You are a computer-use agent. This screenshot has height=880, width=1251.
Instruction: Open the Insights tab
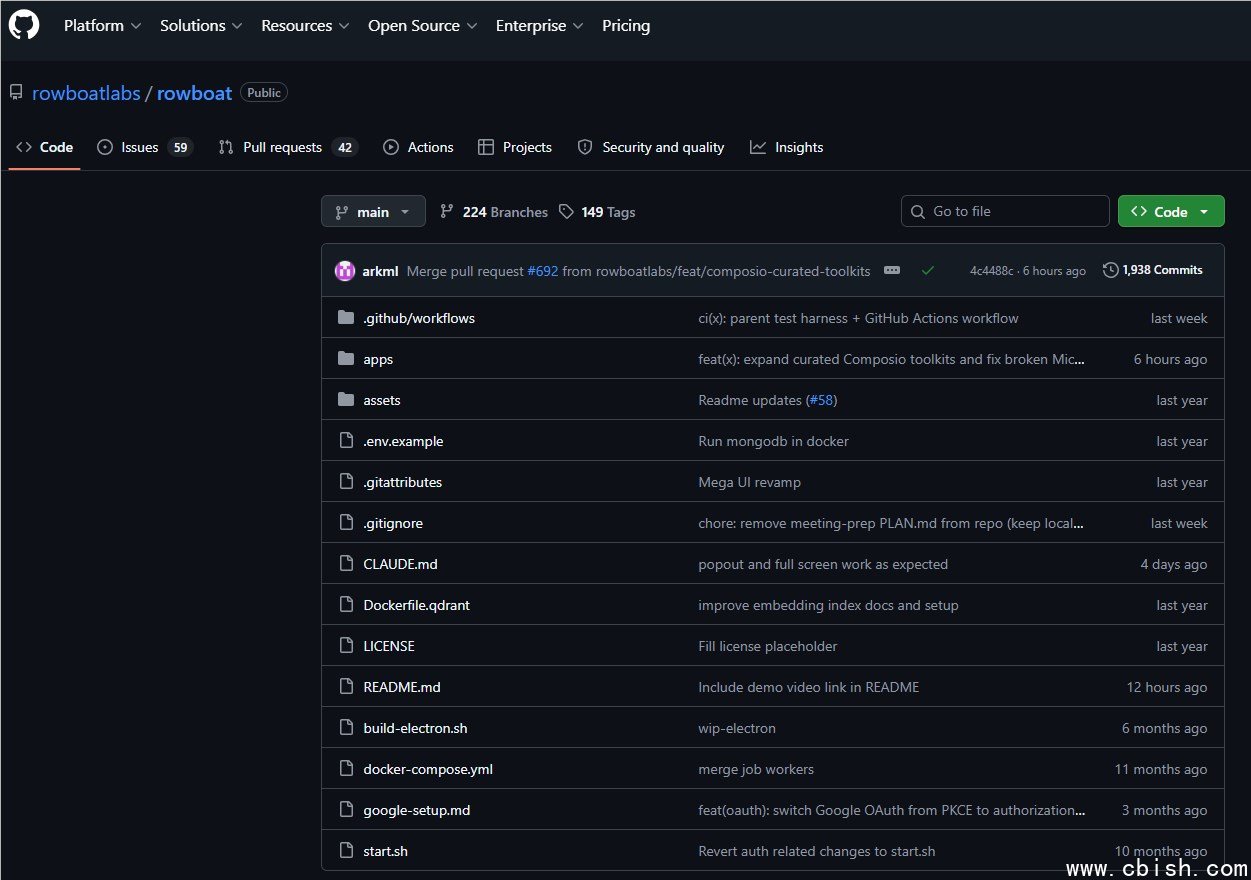coord(787,147)
